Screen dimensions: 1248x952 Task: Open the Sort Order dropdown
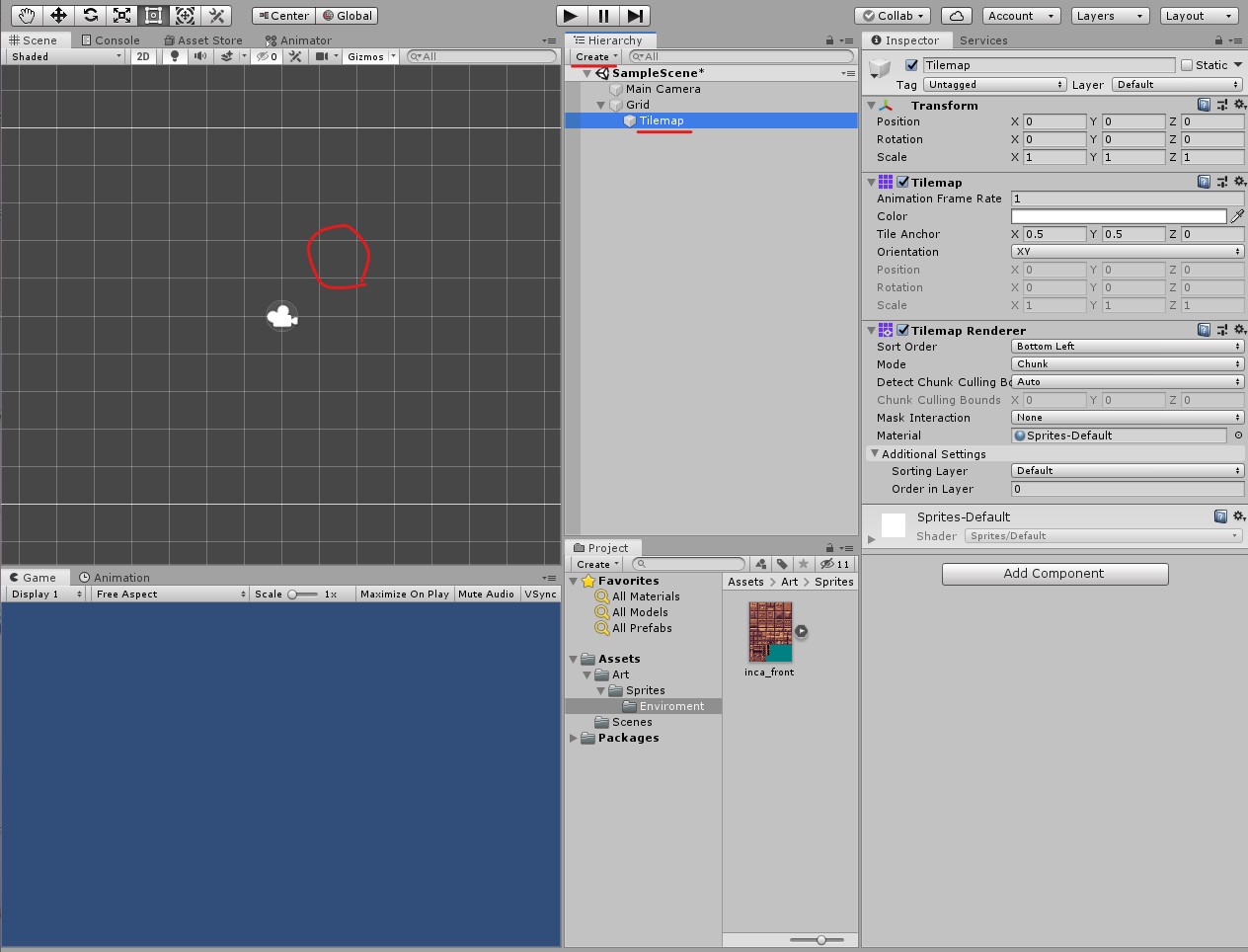1128,346
